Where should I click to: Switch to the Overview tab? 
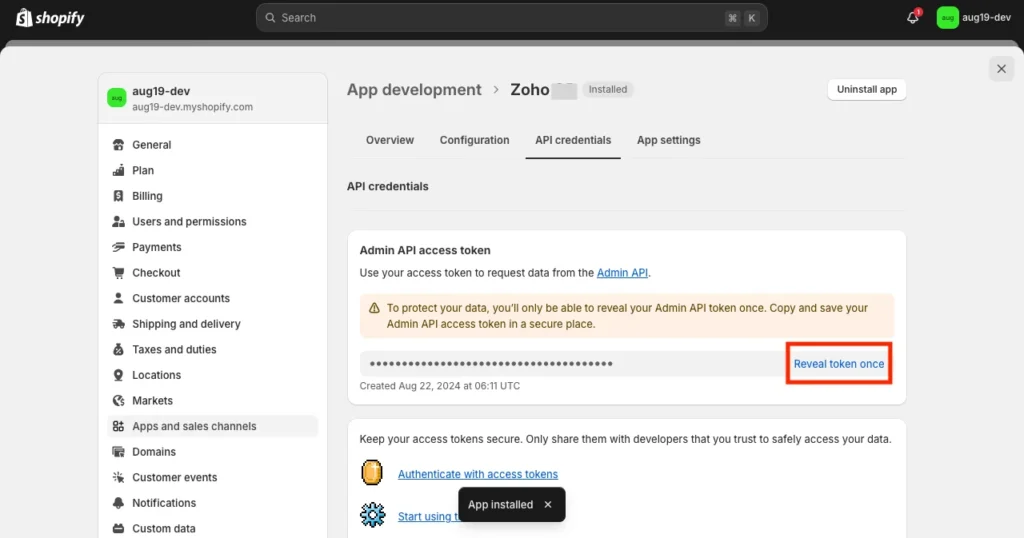tap(390, 140)
